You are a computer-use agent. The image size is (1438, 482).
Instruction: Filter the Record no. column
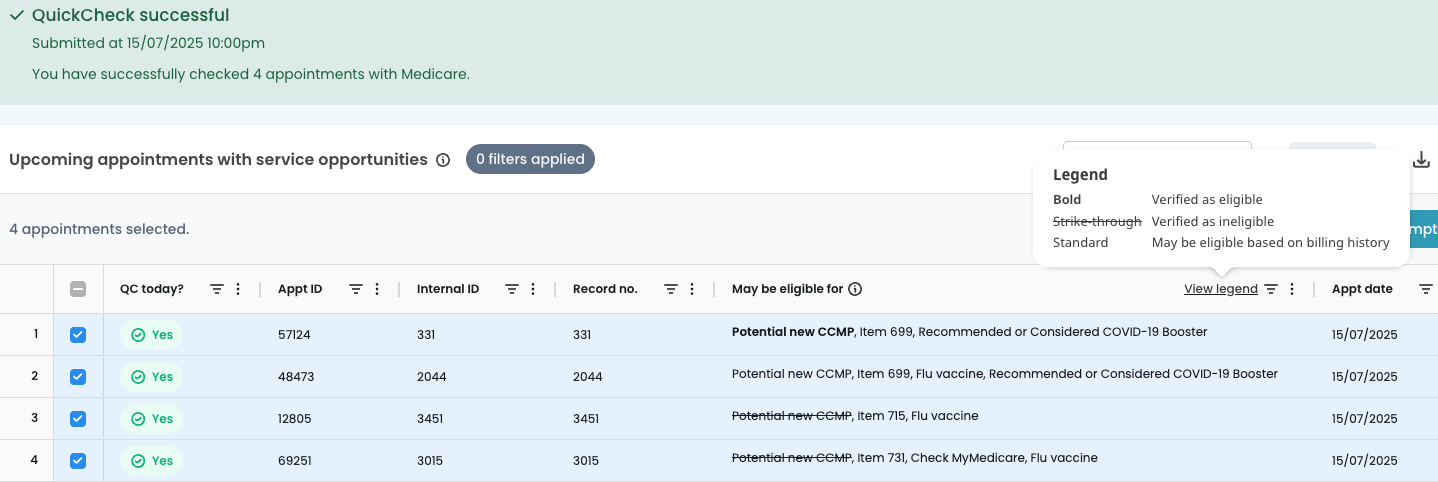point(672,289)
